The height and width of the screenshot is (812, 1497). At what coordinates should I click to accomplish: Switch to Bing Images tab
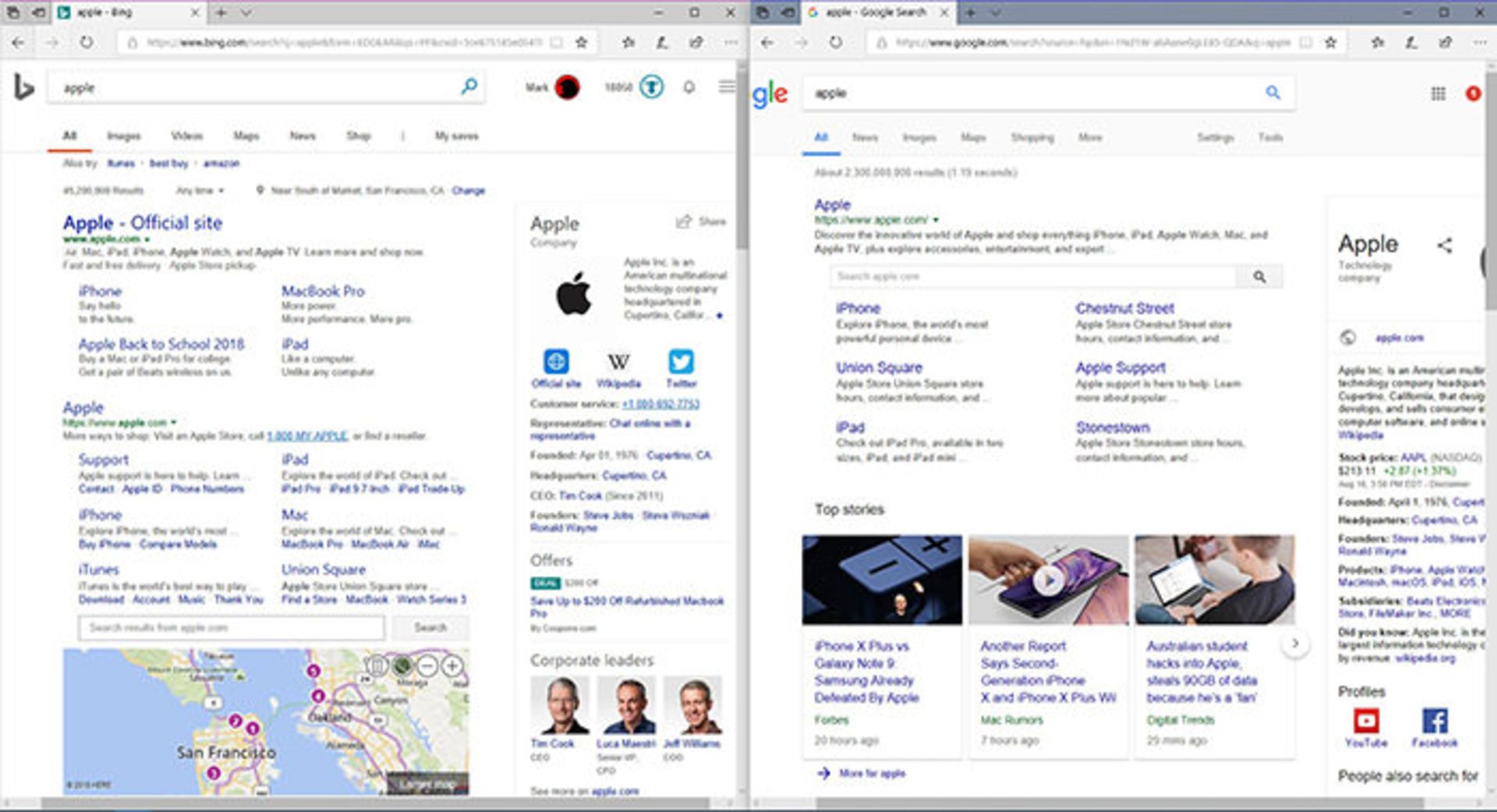tap(123, 136)
